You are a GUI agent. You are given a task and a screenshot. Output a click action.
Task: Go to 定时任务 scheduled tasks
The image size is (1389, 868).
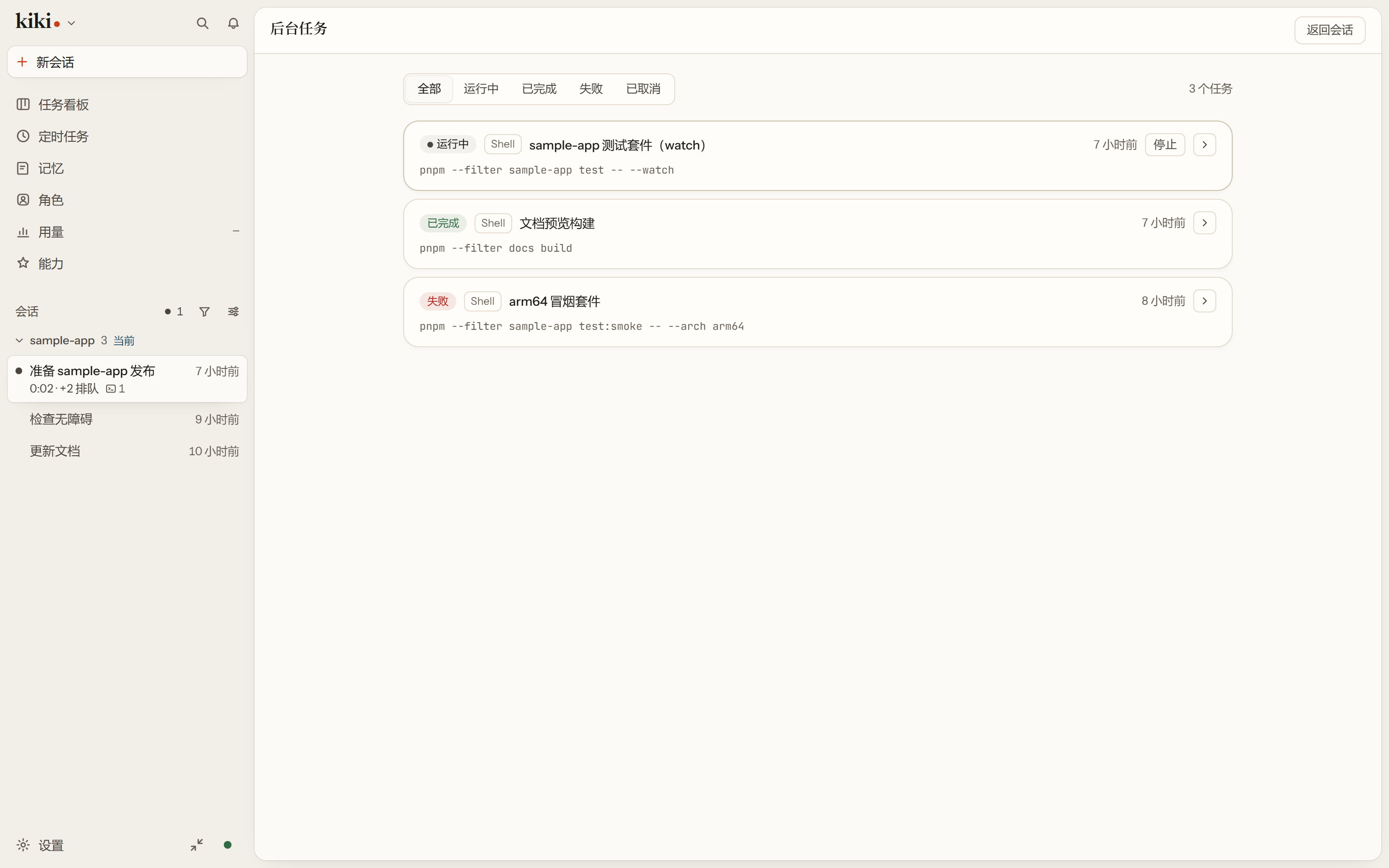127,136
